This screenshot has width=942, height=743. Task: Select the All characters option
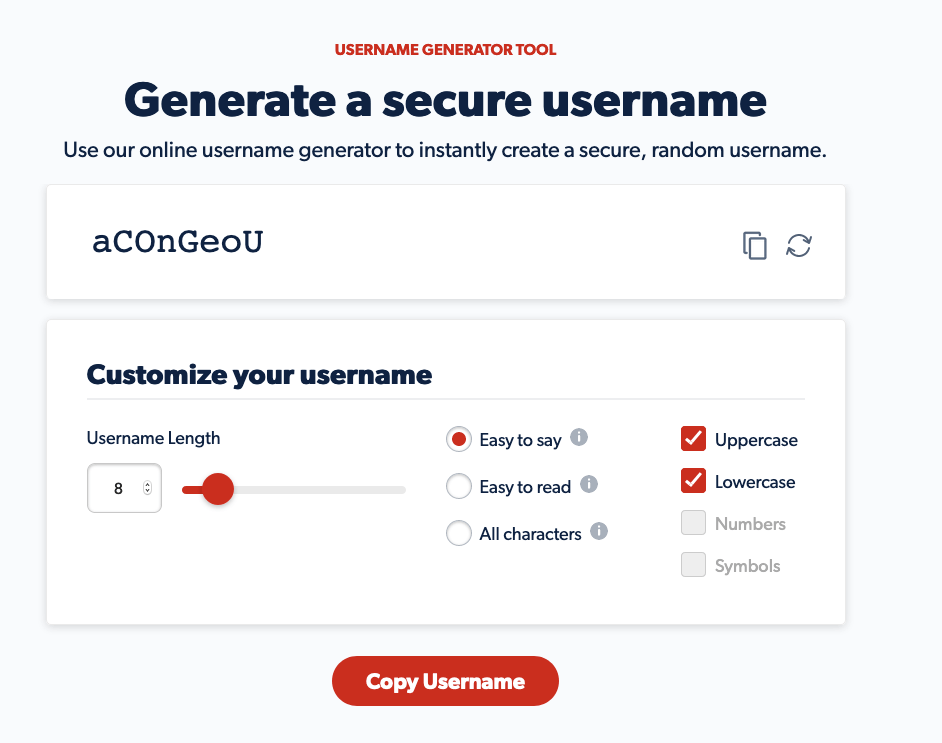459,532
